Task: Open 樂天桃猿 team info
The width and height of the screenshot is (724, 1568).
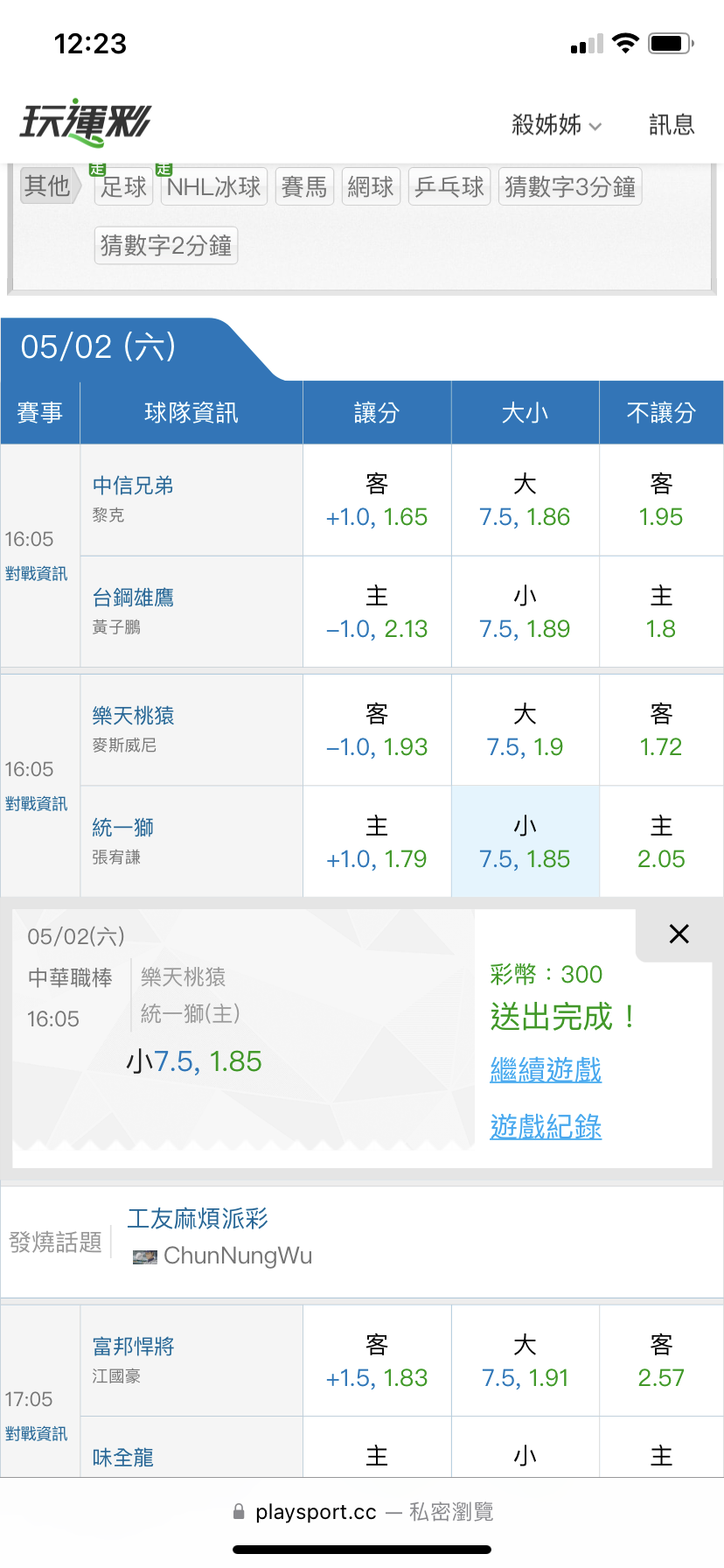Action: [x=133, y=715]
